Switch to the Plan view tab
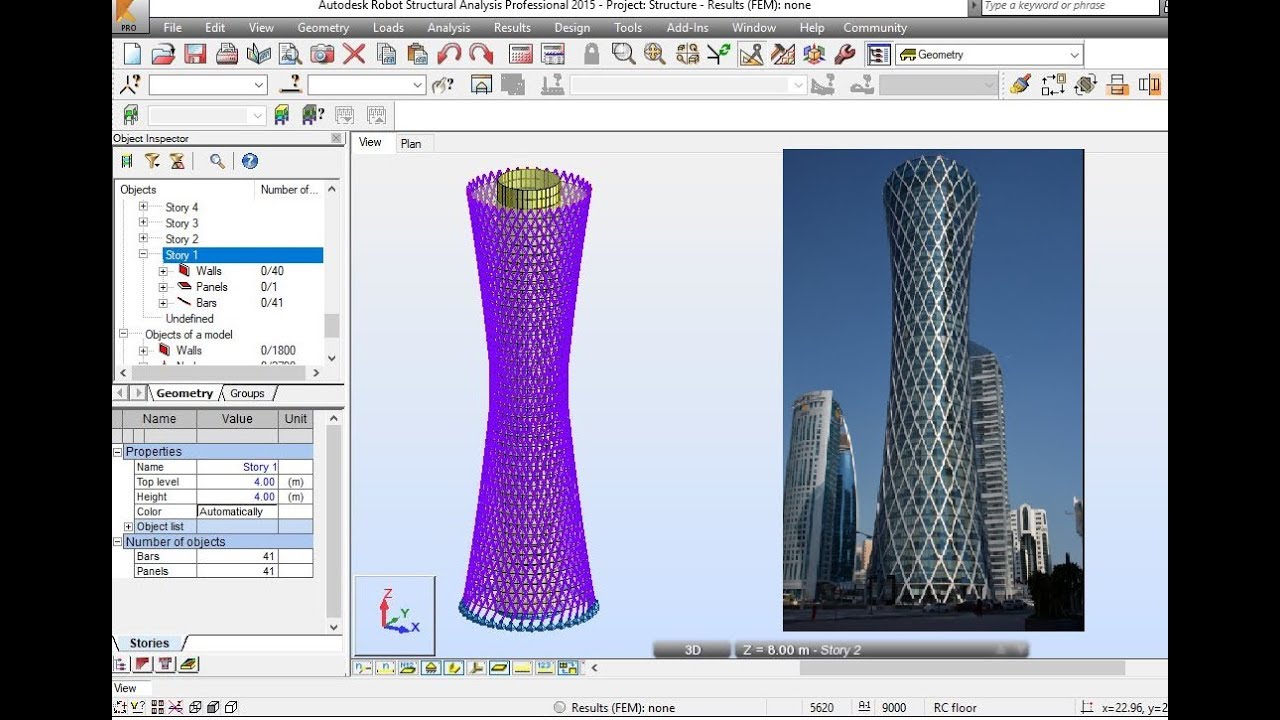1280x720 pixels. coord(411,144)
